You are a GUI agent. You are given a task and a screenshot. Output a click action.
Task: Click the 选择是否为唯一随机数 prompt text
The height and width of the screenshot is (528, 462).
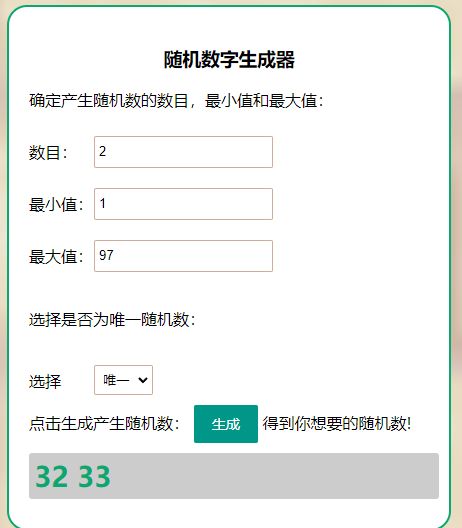(112, 319)
